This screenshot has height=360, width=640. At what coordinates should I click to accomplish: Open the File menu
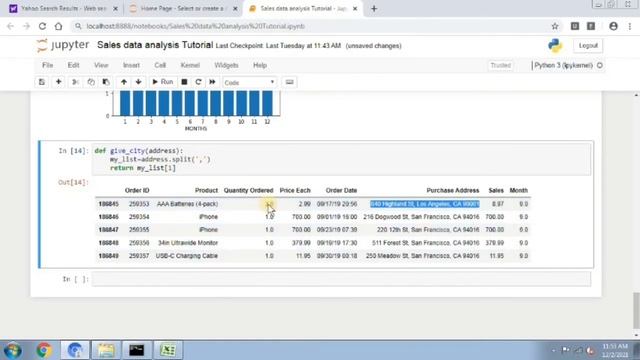[x=47, y=65]
